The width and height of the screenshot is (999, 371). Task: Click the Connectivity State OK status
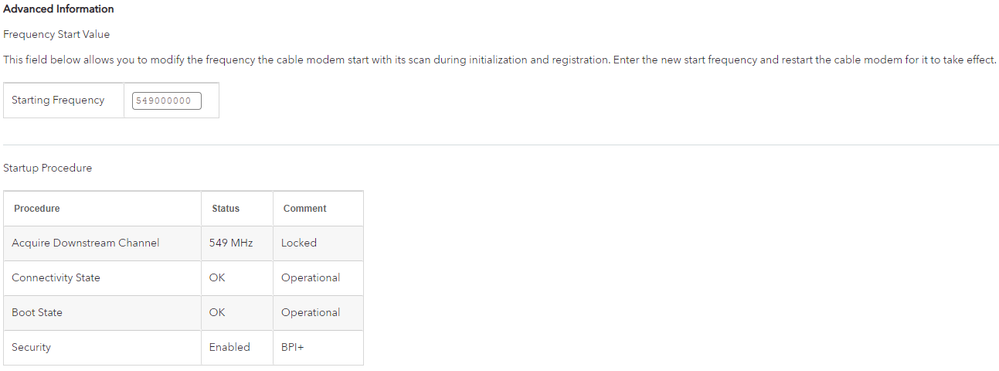pos(237,278)
